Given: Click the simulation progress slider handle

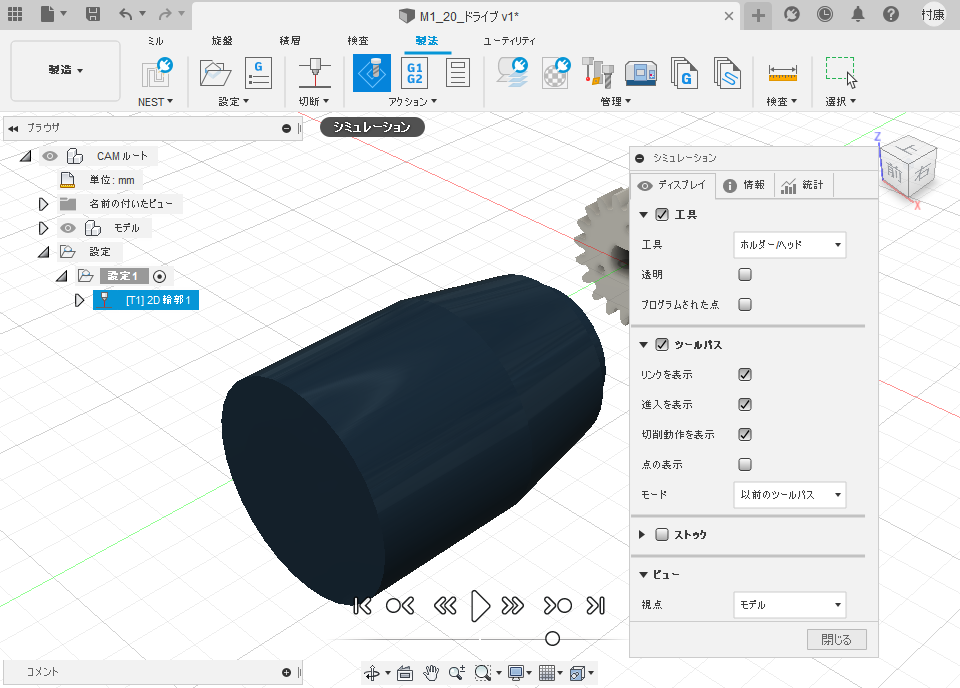Looking at the screenshot, I should pyautogui.click(x=552, y=638).
